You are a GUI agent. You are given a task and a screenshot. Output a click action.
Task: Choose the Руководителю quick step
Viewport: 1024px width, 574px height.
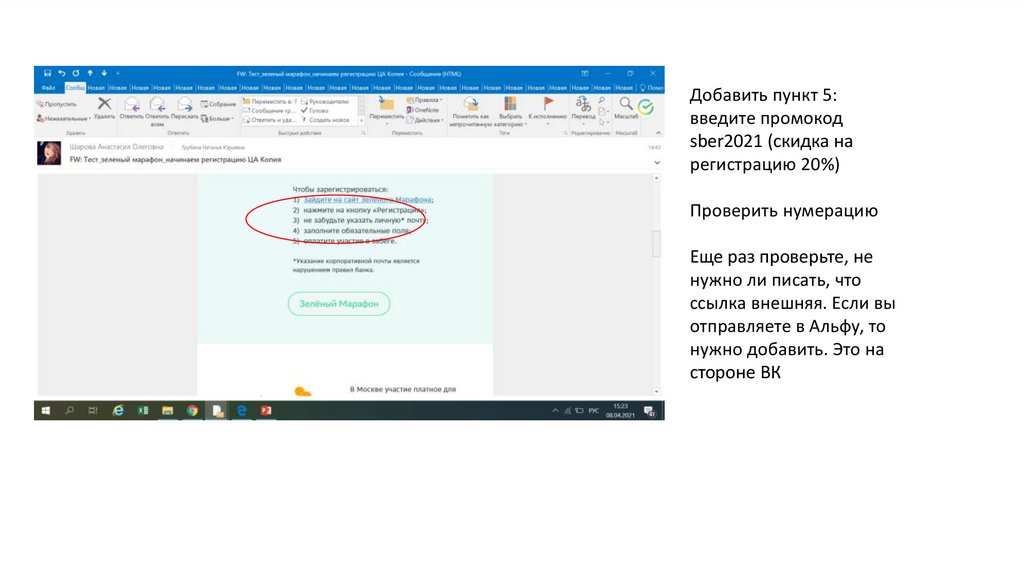(x=325, y=101)
